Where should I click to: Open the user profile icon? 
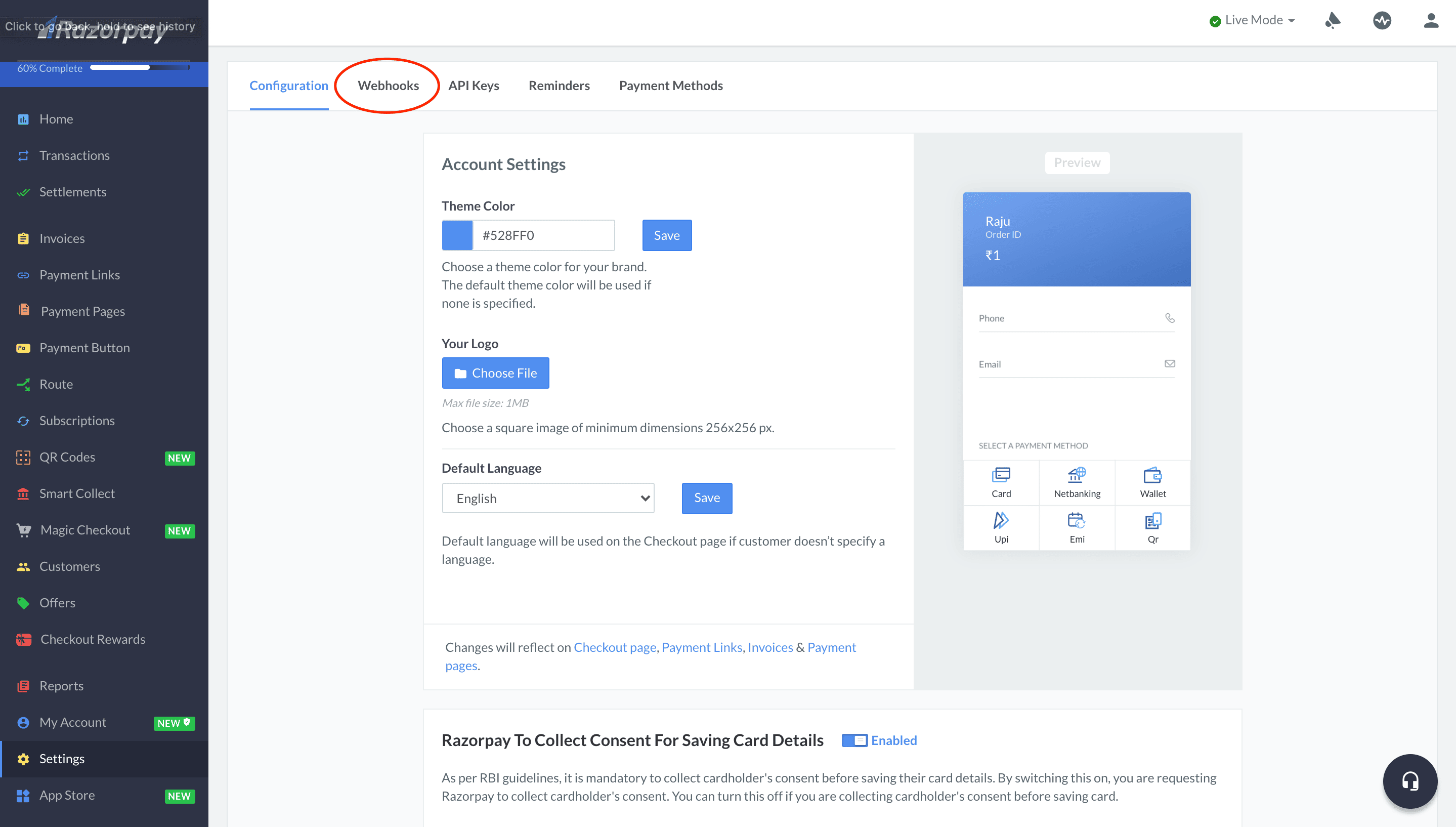(x=1431, y=20)
